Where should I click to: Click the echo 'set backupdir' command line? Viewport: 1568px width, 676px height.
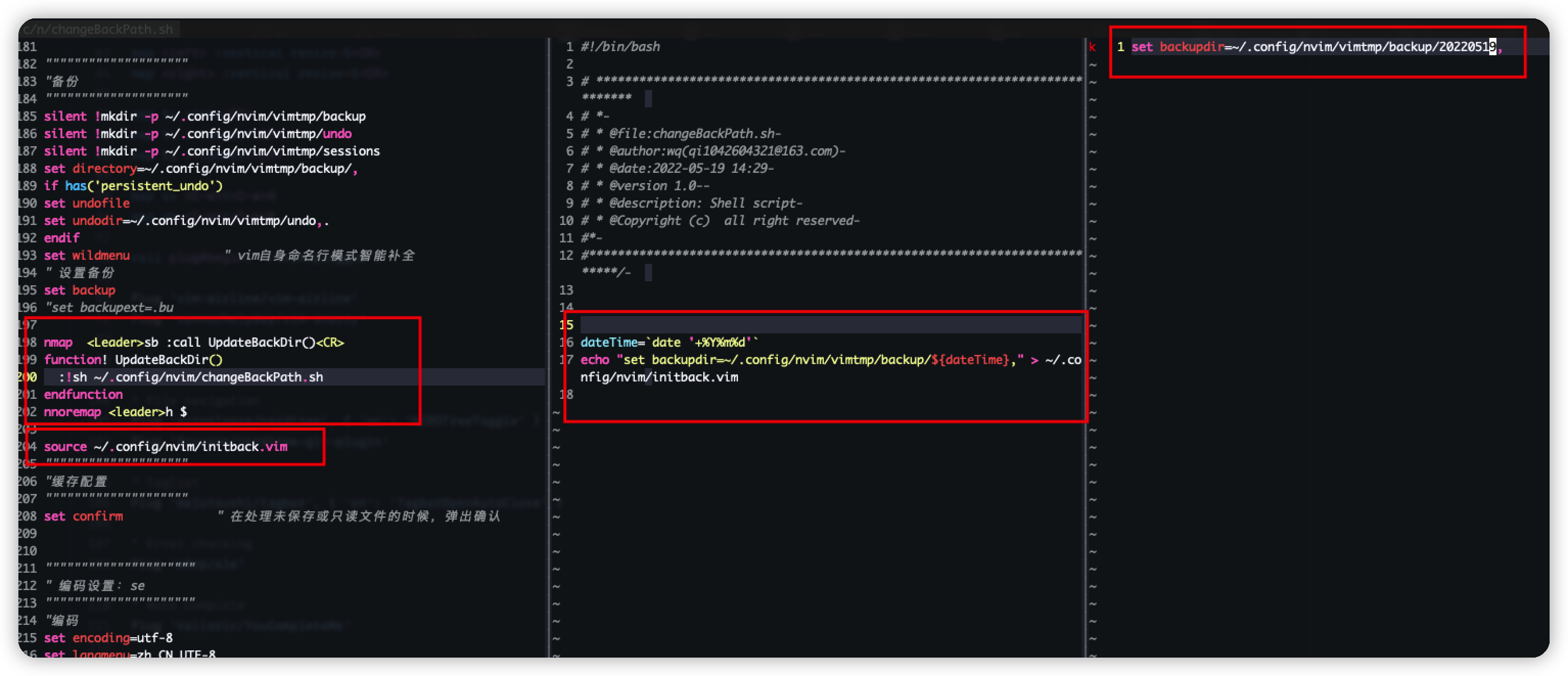(791, 359)
